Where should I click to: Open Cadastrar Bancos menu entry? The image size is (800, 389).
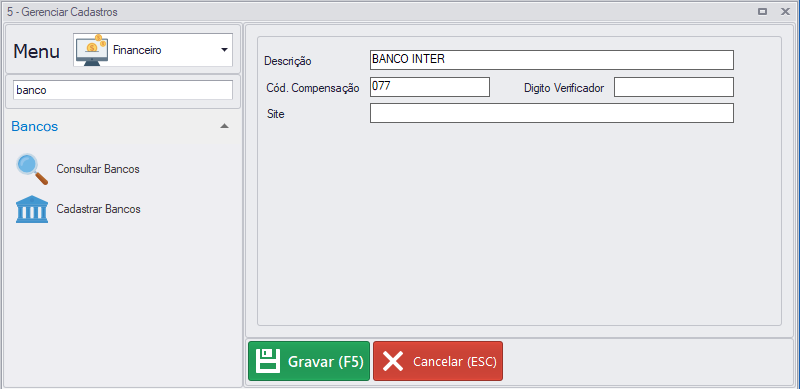pyautogui.click(x=98, y=209)
